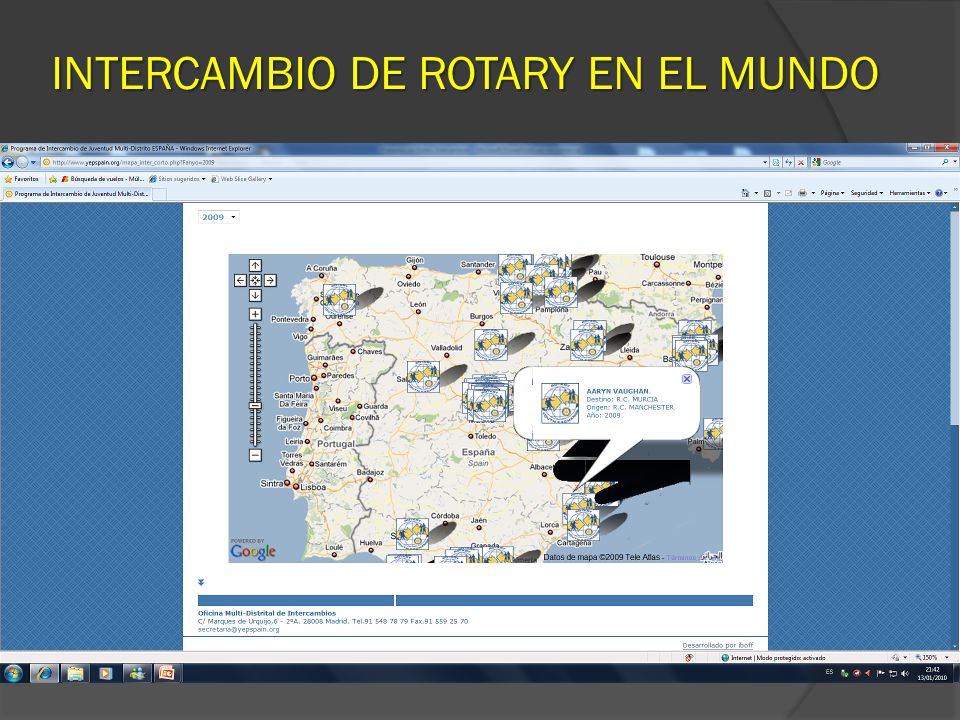Expand the double-chevron below the map
The image size is (960, 720).
click(201, 582)
